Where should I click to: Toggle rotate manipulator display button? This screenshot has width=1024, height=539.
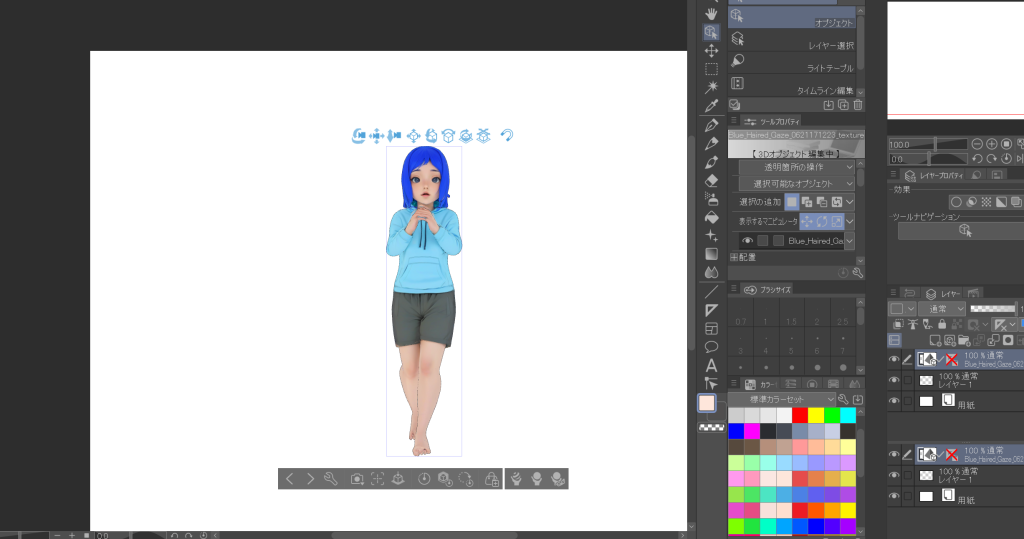tap(822, 221)
